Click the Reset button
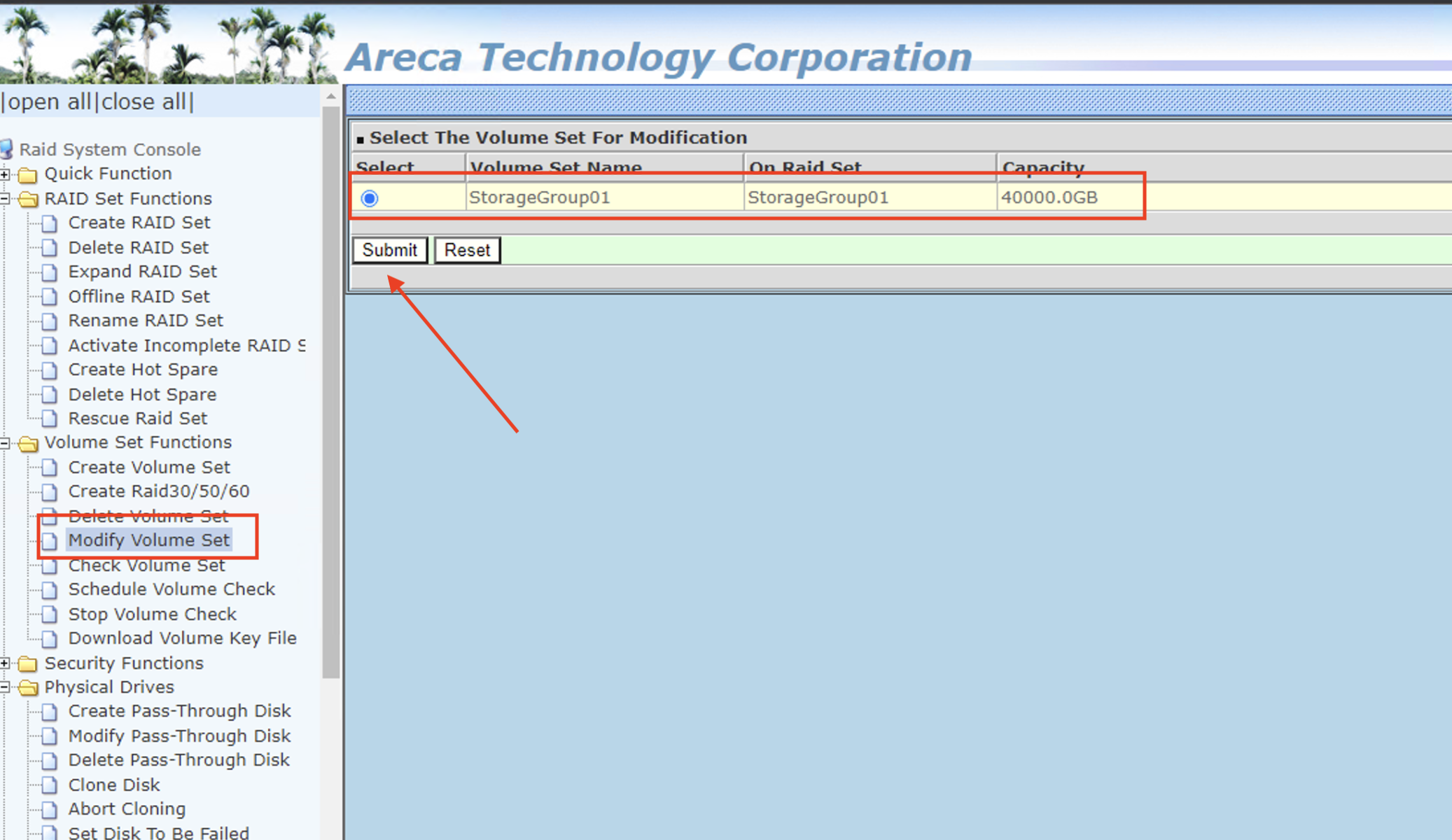The height and width of the screenshot is (840, 1452). click(467, 250)
